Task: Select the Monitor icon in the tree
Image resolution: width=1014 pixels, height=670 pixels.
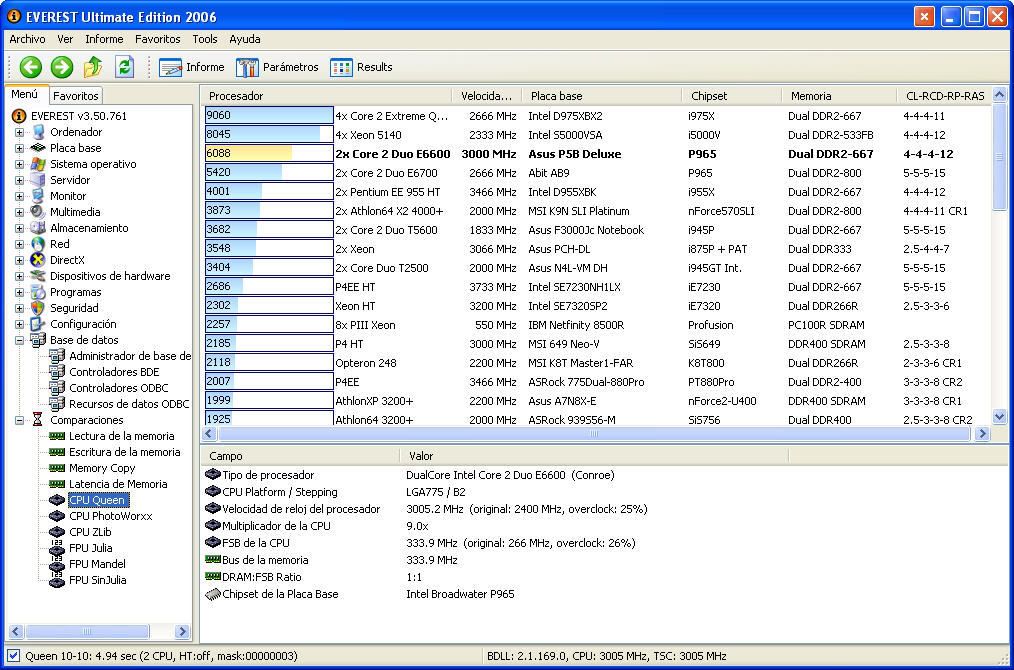Action: 38,196
